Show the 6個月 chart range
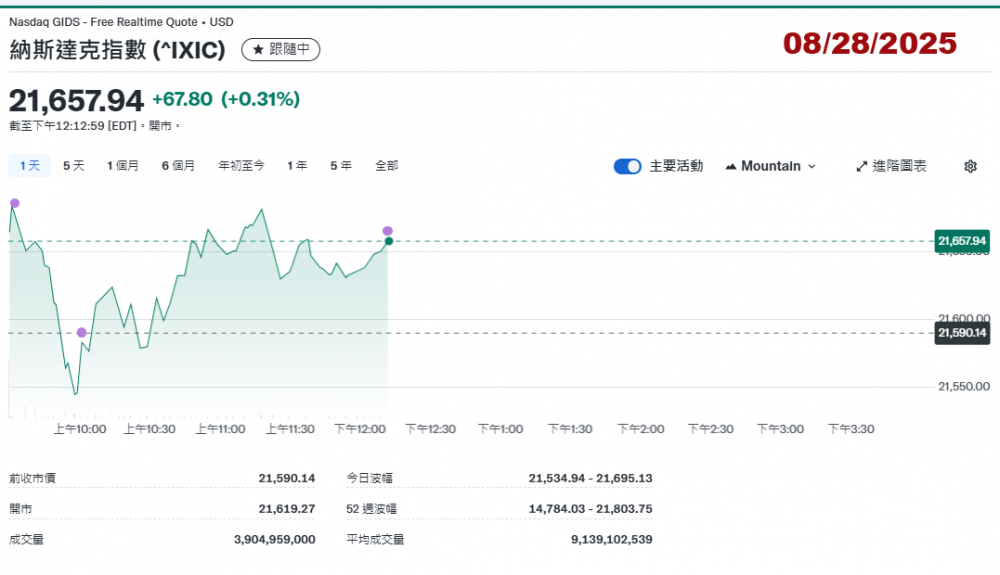Viewport: 1000px width, 575px height. [178, 166]
